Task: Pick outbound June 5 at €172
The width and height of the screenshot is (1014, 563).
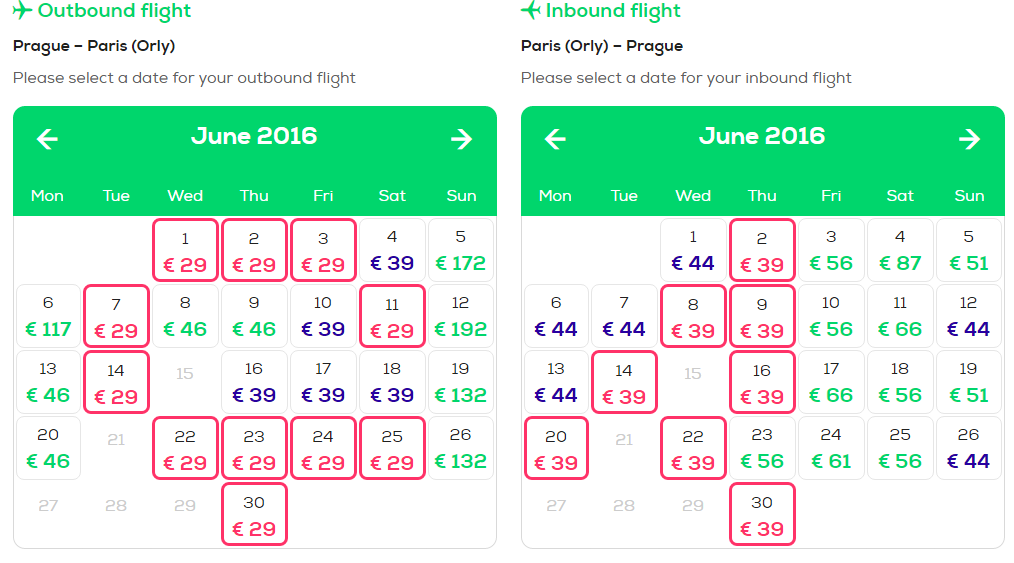Action: (x=460, y=250)
